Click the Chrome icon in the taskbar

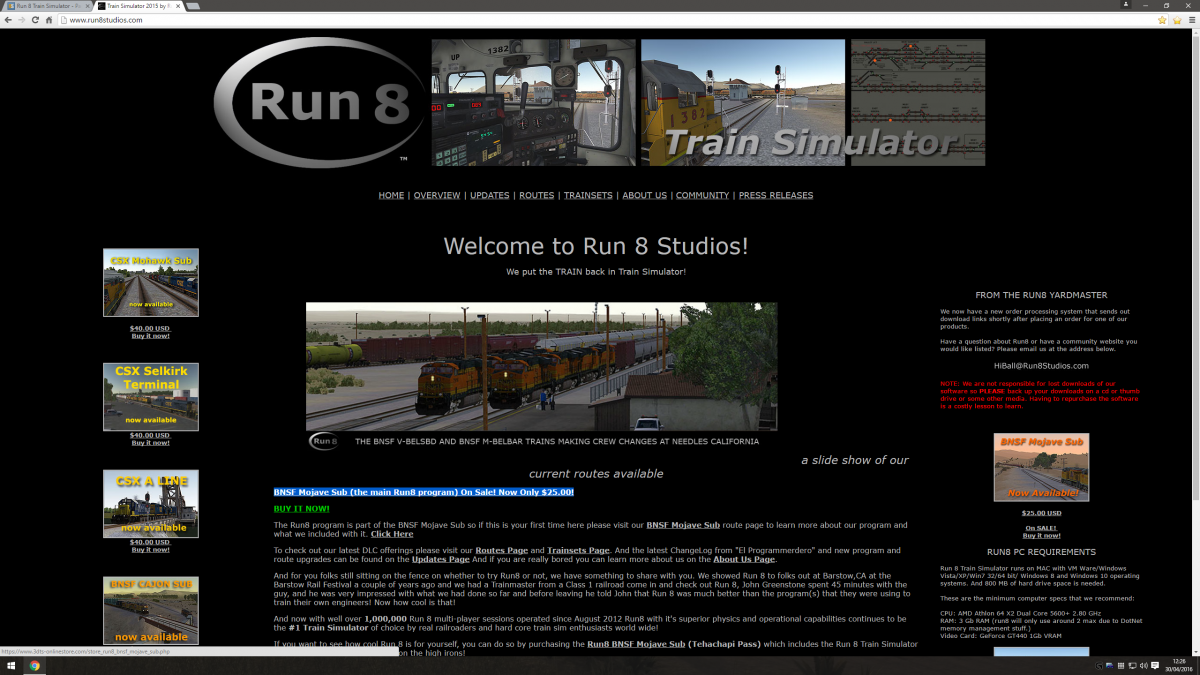click(x=35, y=665)
